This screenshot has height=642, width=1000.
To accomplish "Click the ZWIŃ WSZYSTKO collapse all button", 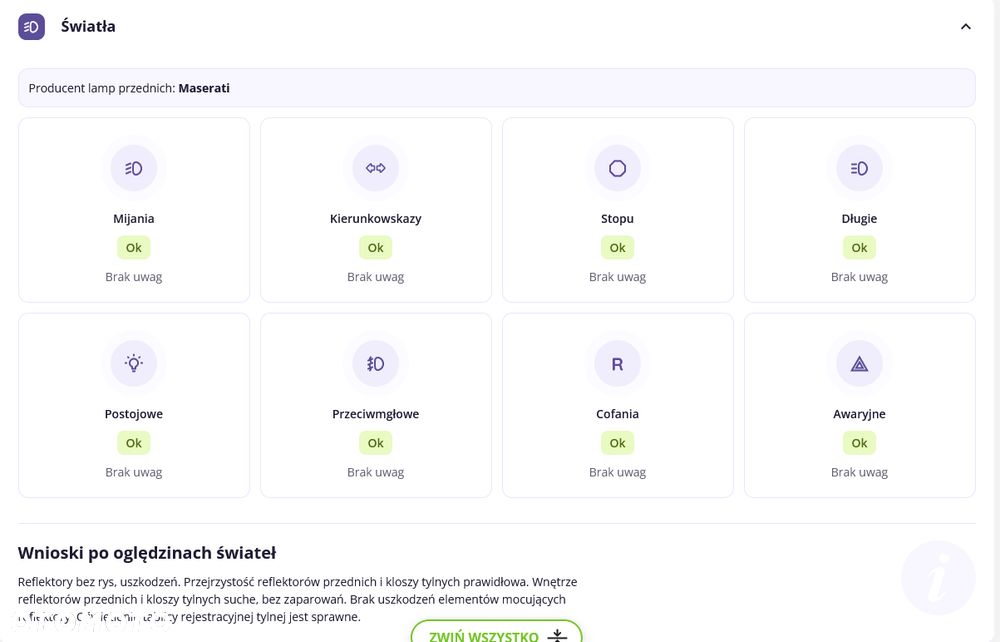I will pyautogui.click(x=497, y=631).
